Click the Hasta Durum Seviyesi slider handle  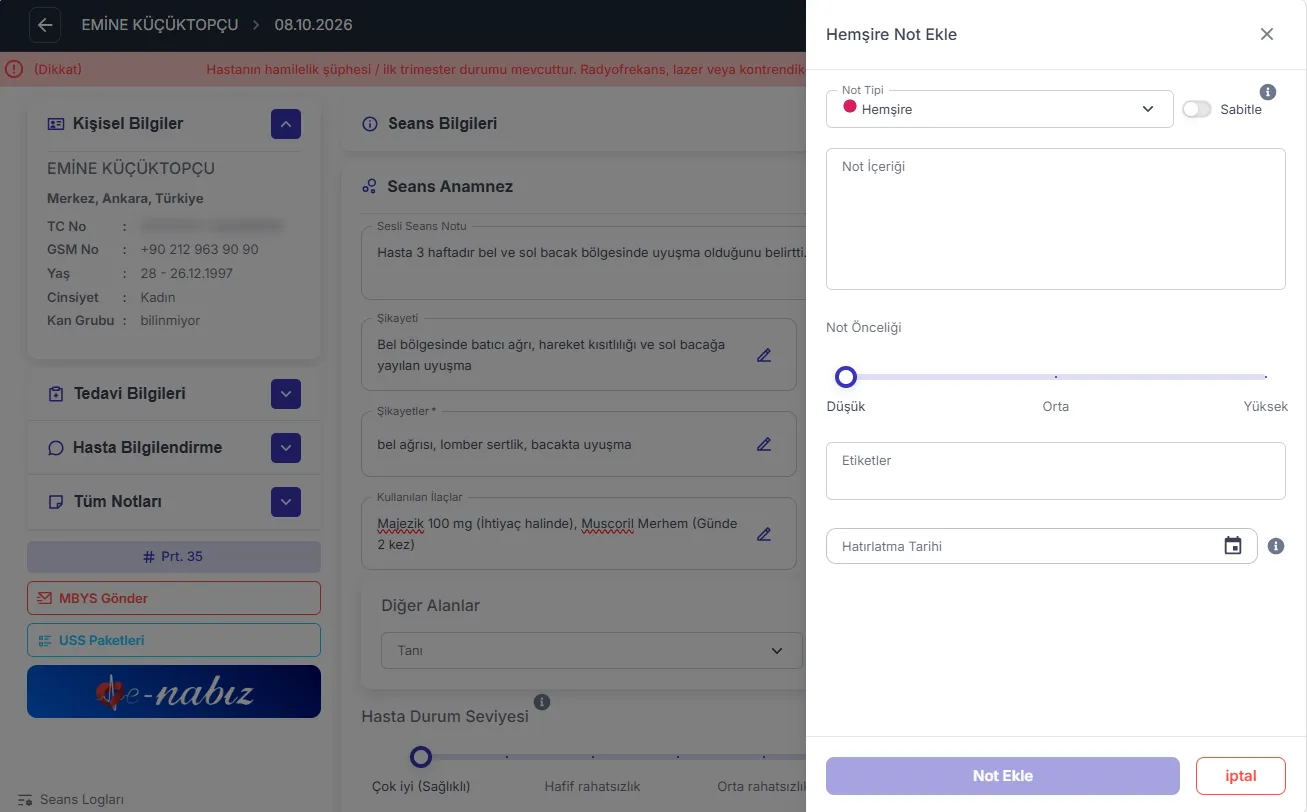[x=421, y=757]
